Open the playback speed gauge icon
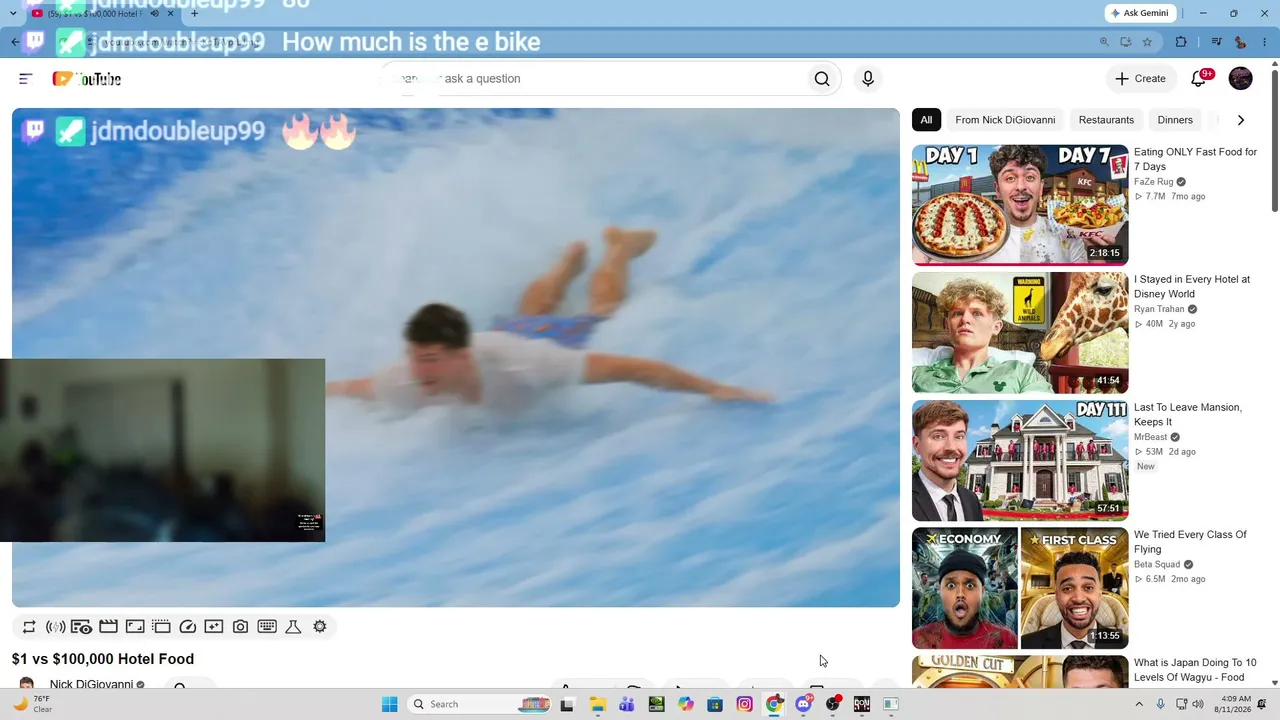1280x720 pixels. pyautogui.click(x=188, y=627)
